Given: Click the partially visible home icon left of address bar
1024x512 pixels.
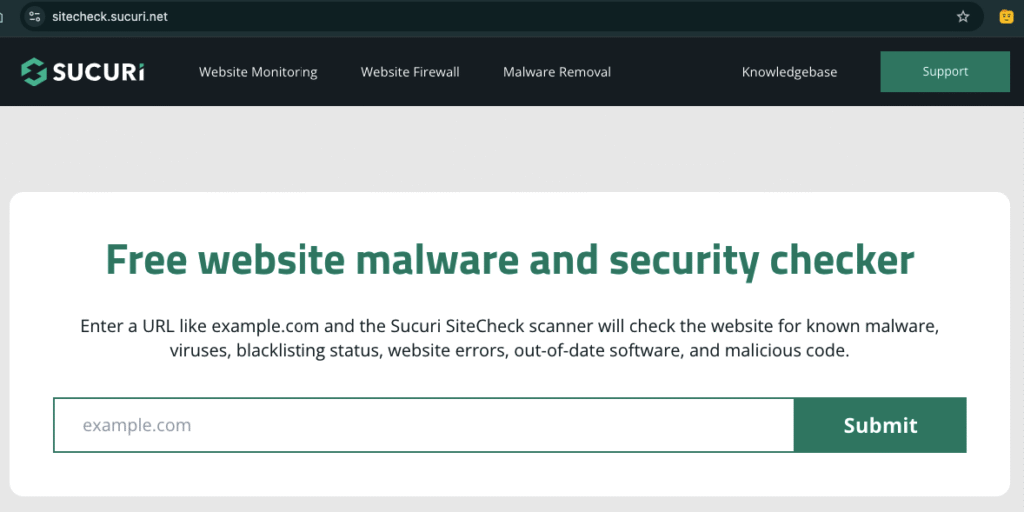Looking at the screenshot, I should point(2,17).
